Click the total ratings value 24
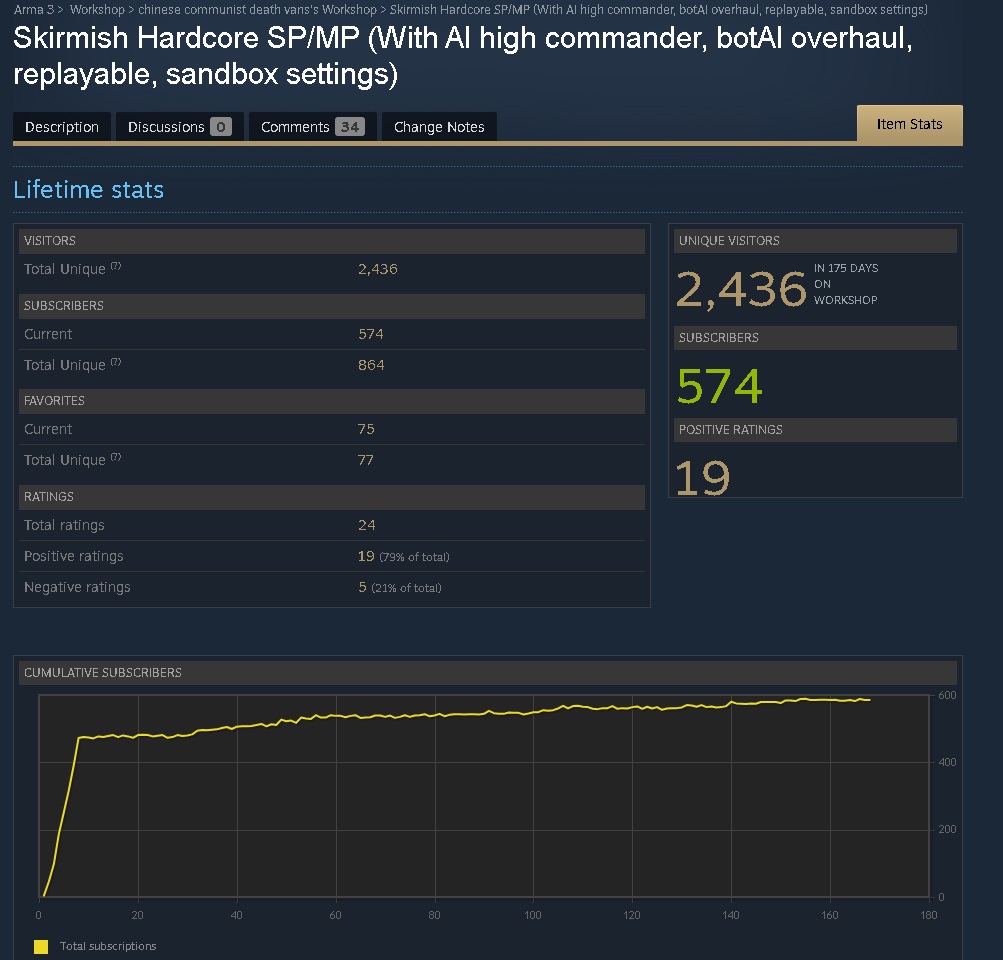Screen dimensions: 1003x960 367,525
